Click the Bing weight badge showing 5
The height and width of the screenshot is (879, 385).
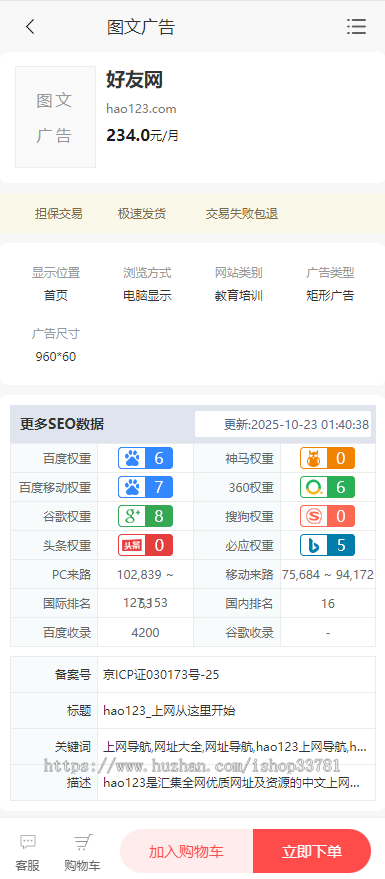pos(327,545)
